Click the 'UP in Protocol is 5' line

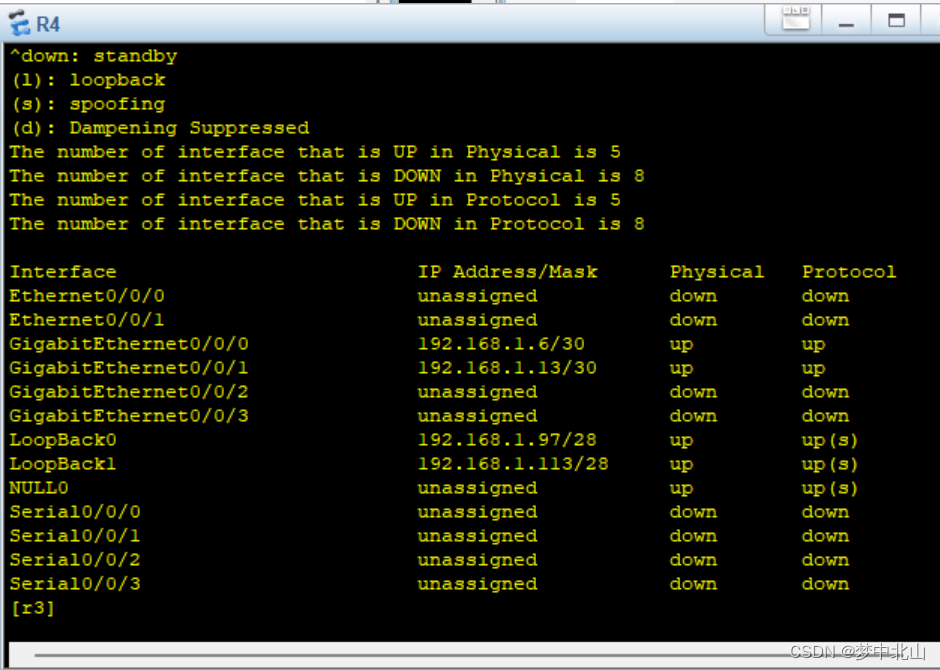[315, 200]
